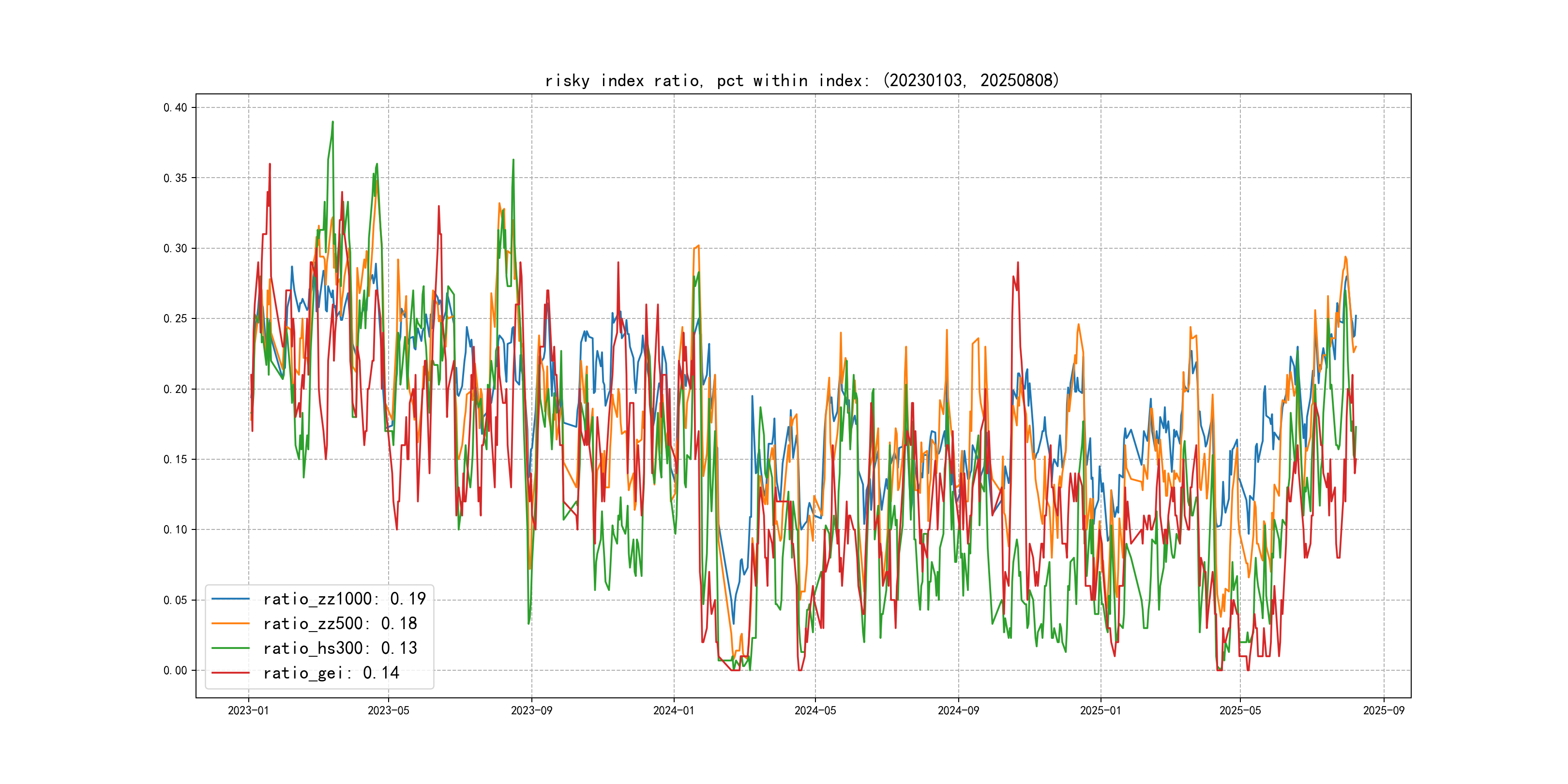Screen dimensions: 1568x784
Task: Select the 'ratio_hs300: 0.13' legend label
Action: (x=340, y=648)
